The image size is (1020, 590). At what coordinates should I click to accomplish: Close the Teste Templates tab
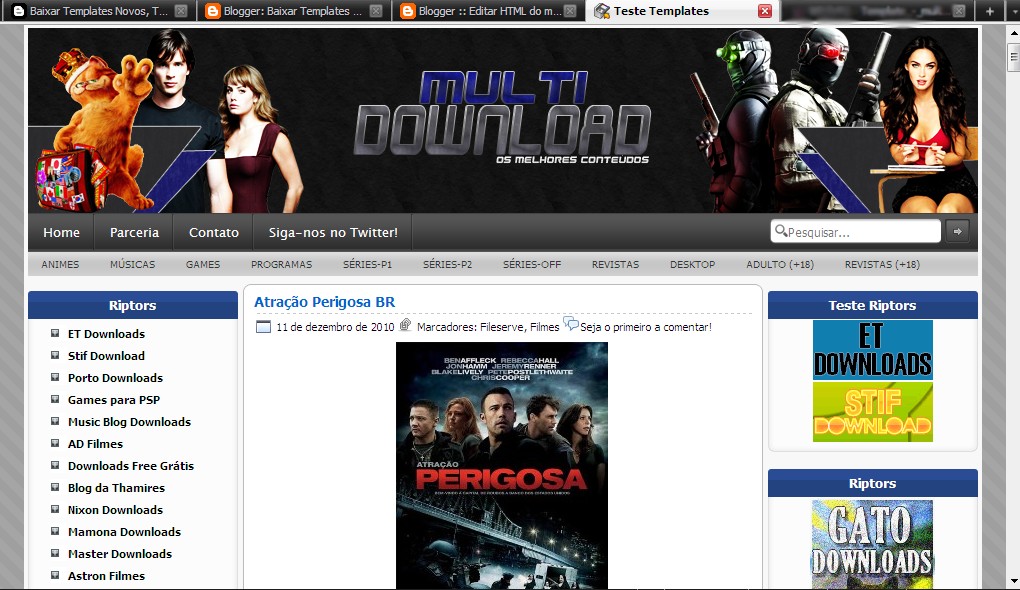[x=765, y=11]
